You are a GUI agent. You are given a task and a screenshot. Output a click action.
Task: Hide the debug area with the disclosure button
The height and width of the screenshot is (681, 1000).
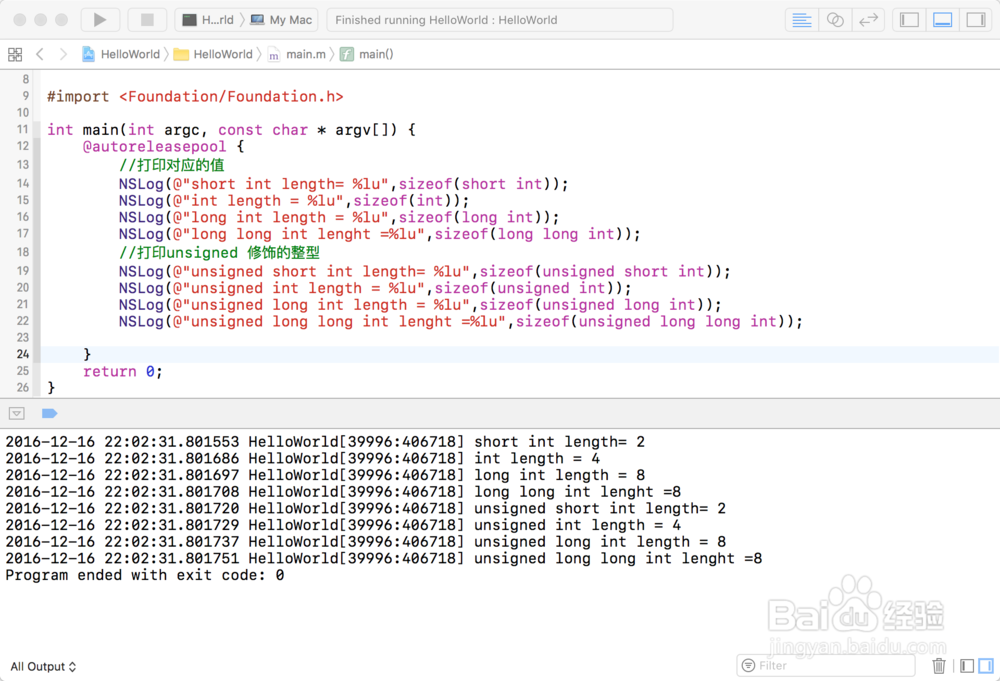(x=17, y=414)
